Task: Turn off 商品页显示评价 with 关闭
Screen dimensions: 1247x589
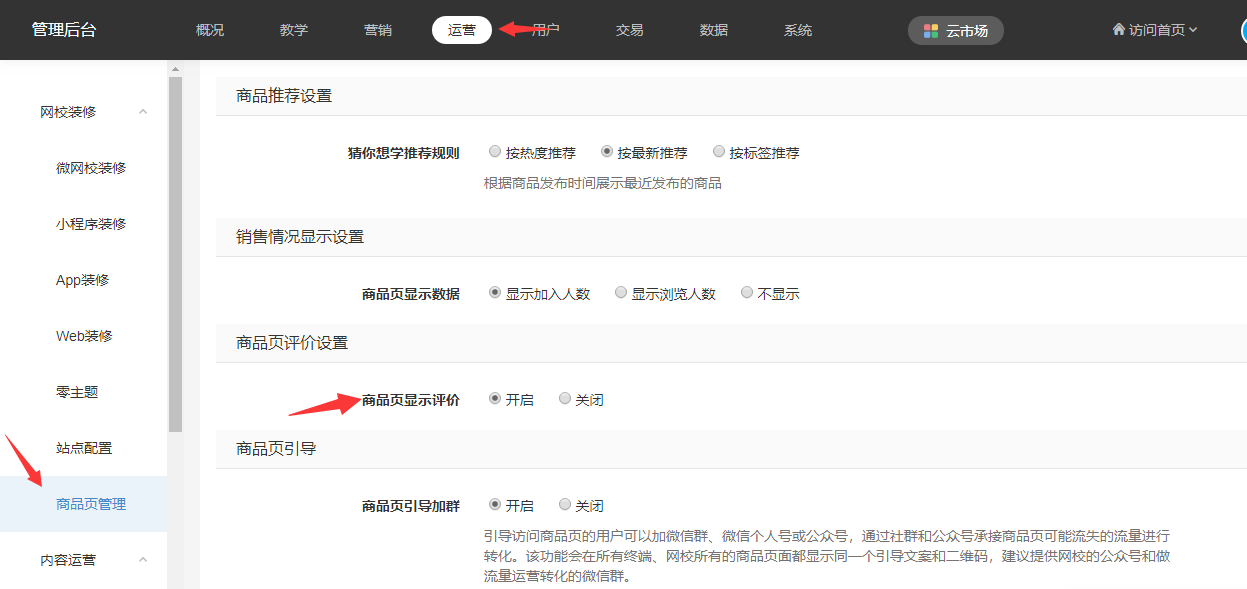Action: pos(565,399)
